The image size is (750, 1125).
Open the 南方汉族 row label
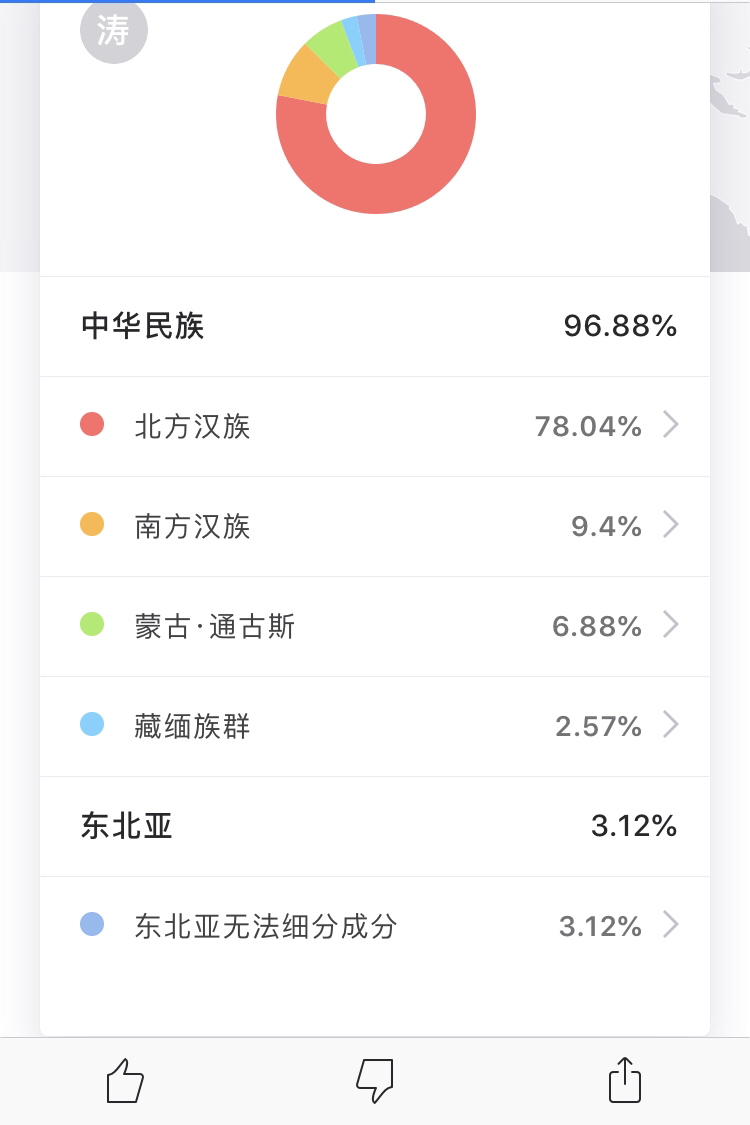[x=192, y=526]
